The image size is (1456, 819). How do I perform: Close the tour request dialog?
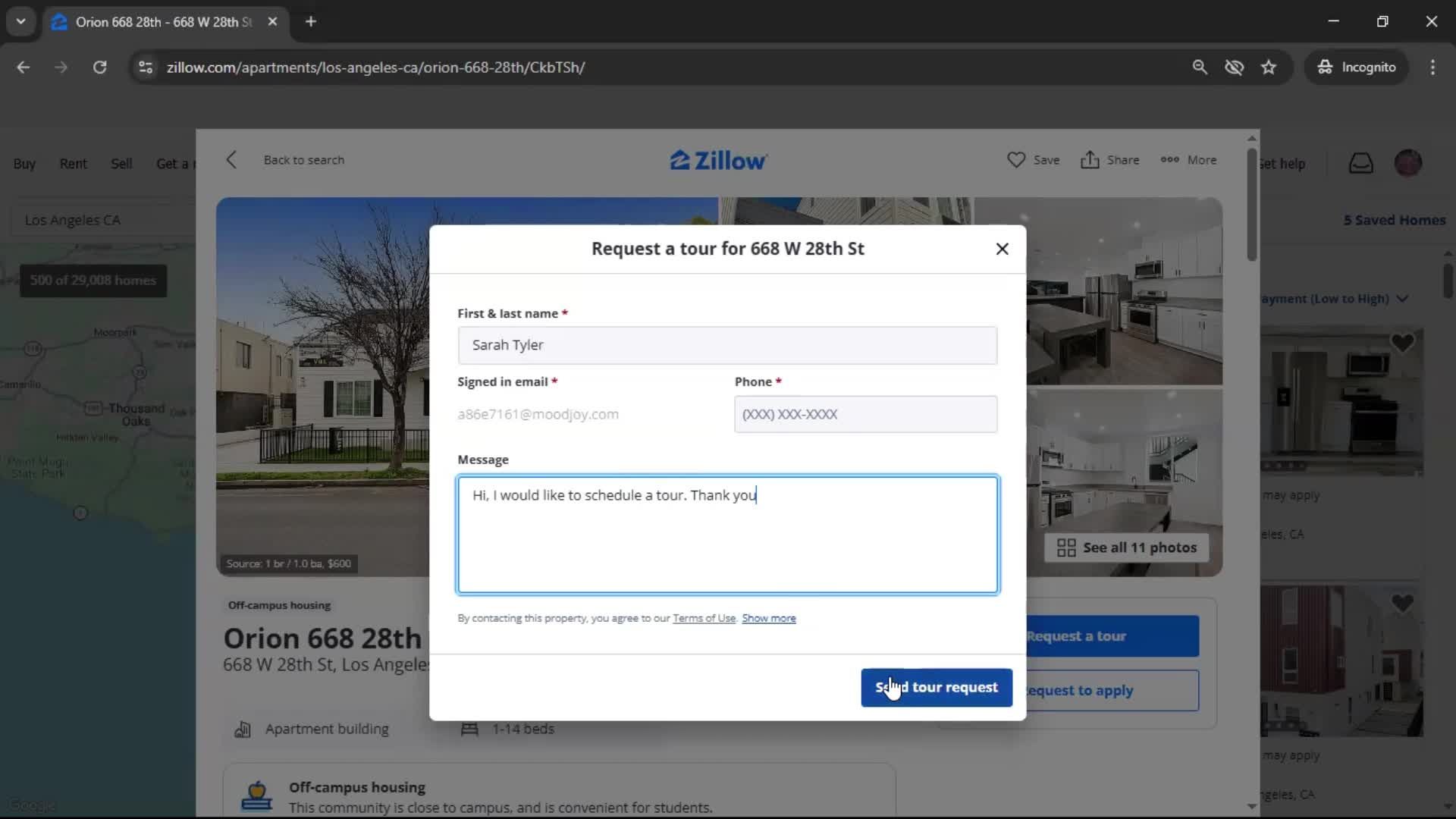click(1002, 249)
